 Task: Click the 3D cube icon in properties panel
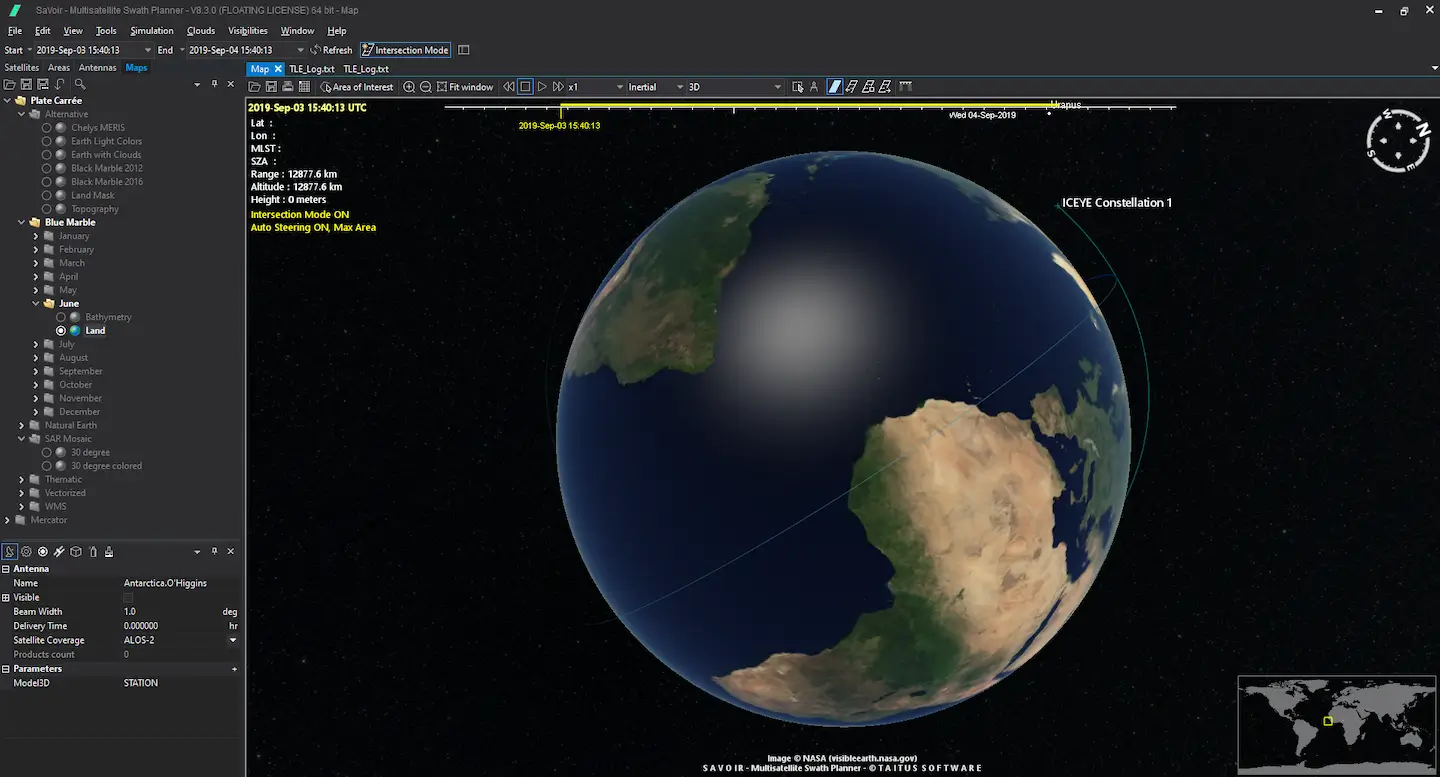76,551
